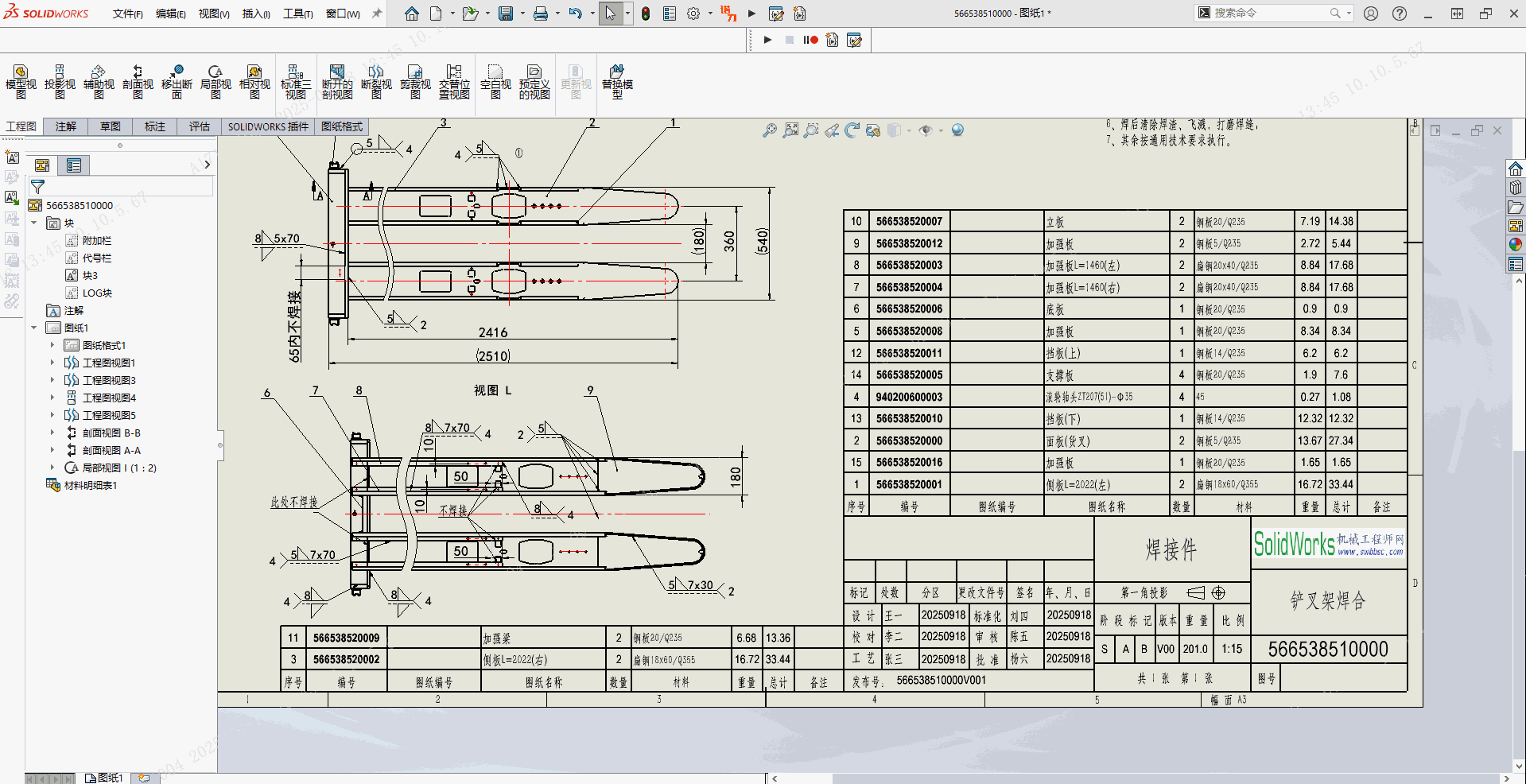The width and height of the screenshot is (1526, 784).
Task: Expand 图纸格式1 tree node
Action: coord(52,345)
